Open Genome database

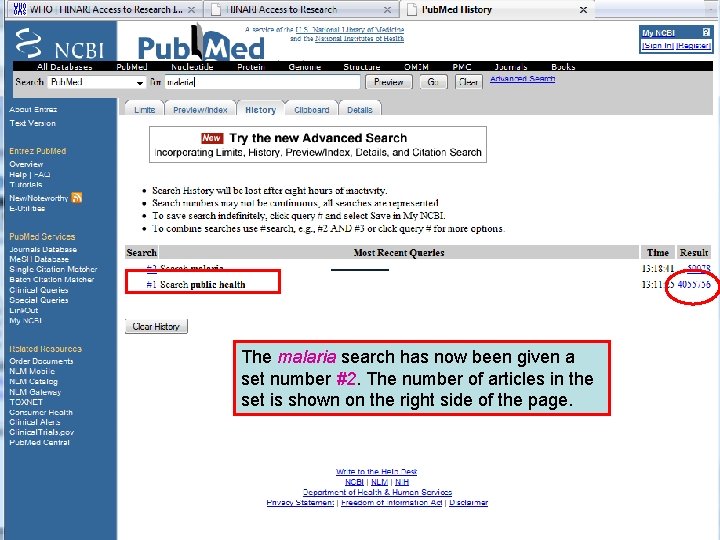coord(304,67)
